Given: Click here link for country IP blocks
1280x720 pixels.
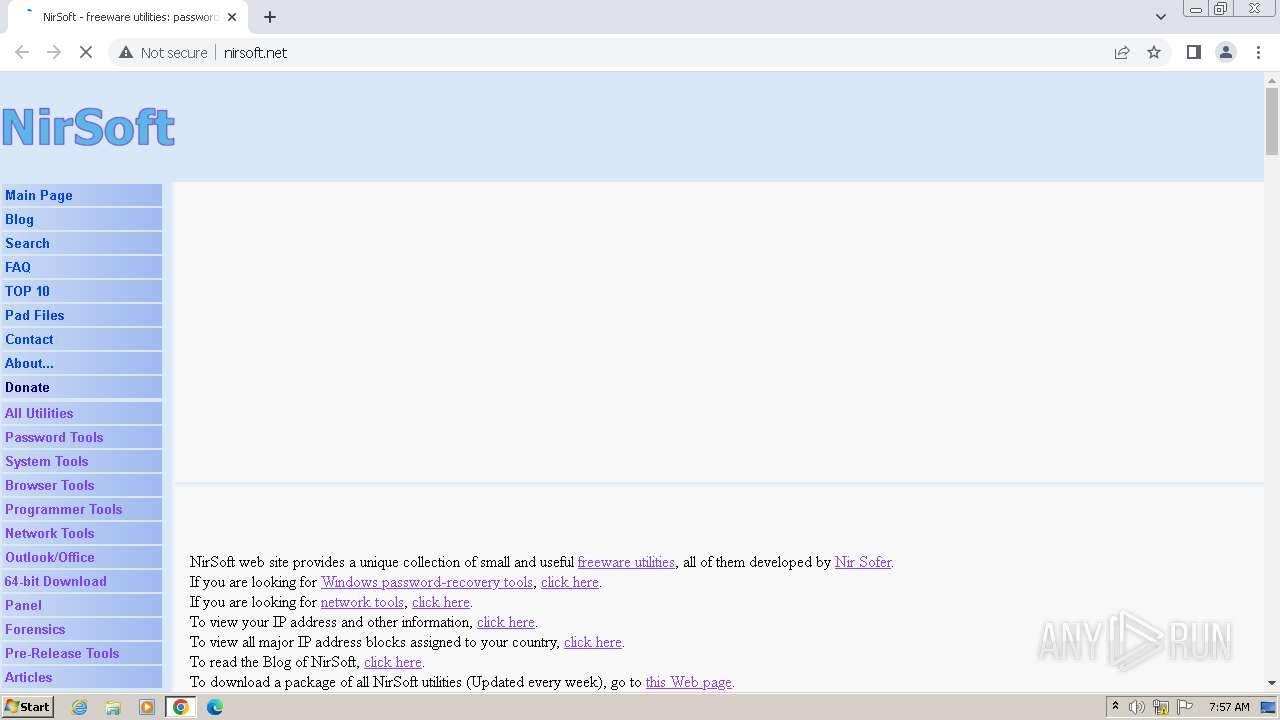Looking at the screenshot, I should (x=593, y=642).
